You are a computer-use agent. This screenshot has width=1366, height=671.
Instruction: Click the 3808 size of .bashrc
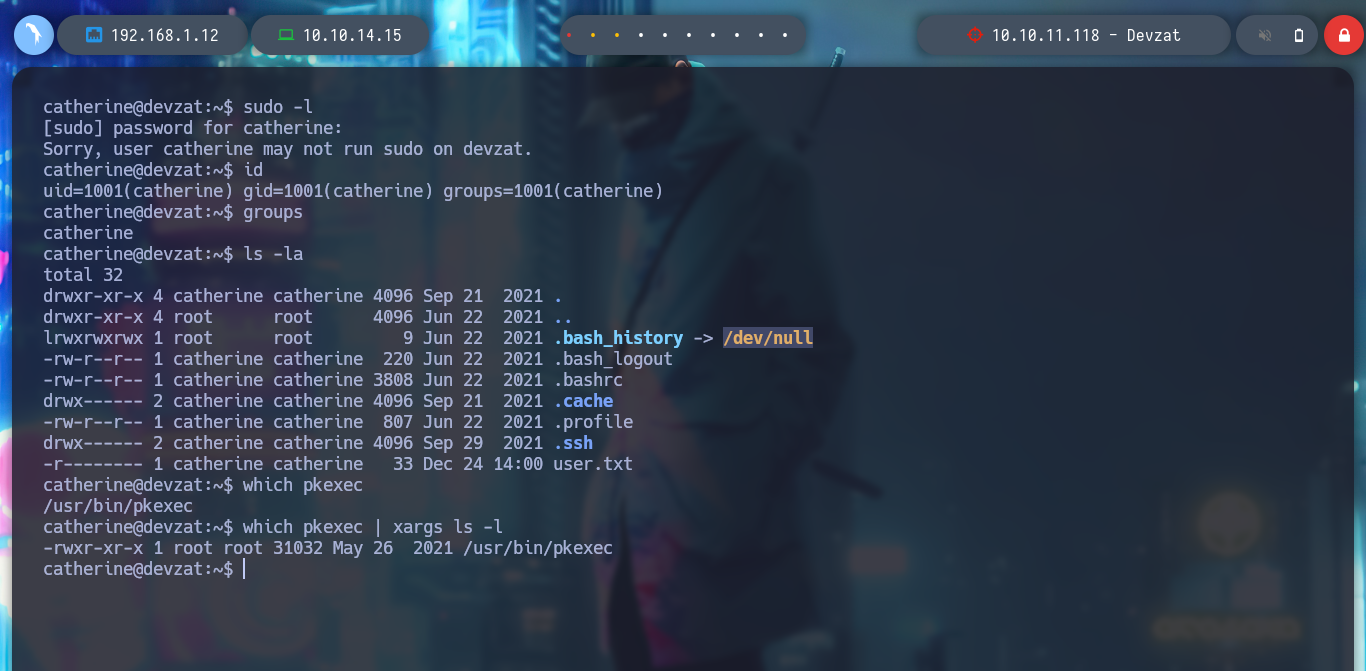point(393,380)
